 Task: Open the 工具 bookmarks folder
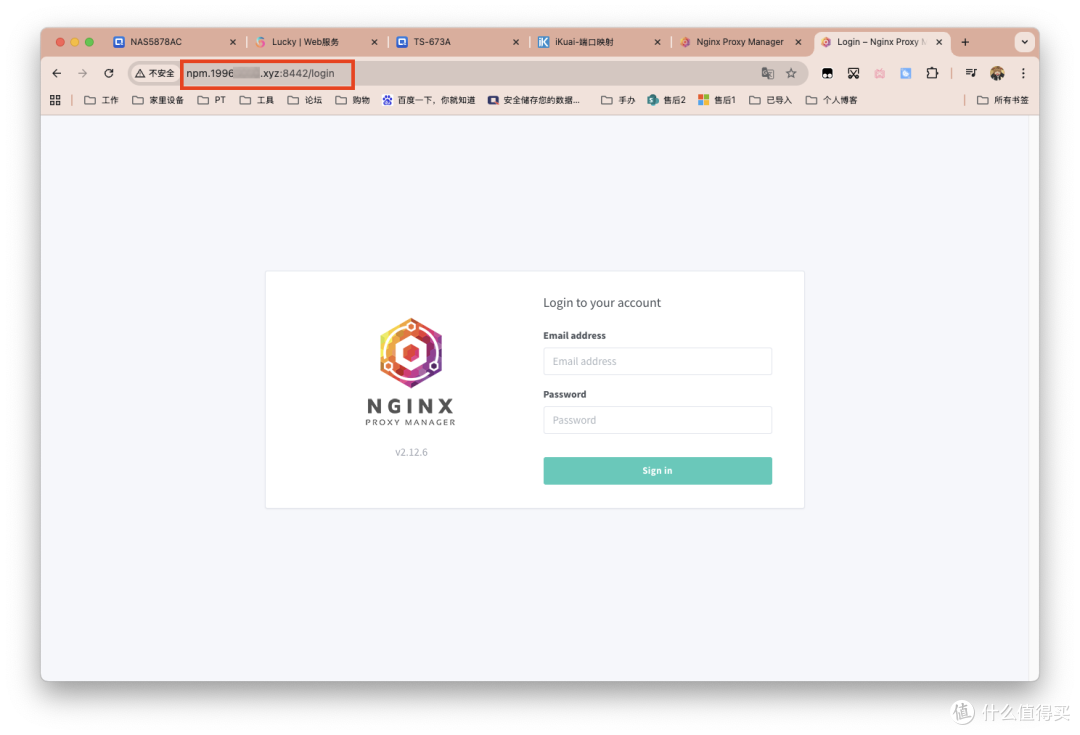coord(256,100)
